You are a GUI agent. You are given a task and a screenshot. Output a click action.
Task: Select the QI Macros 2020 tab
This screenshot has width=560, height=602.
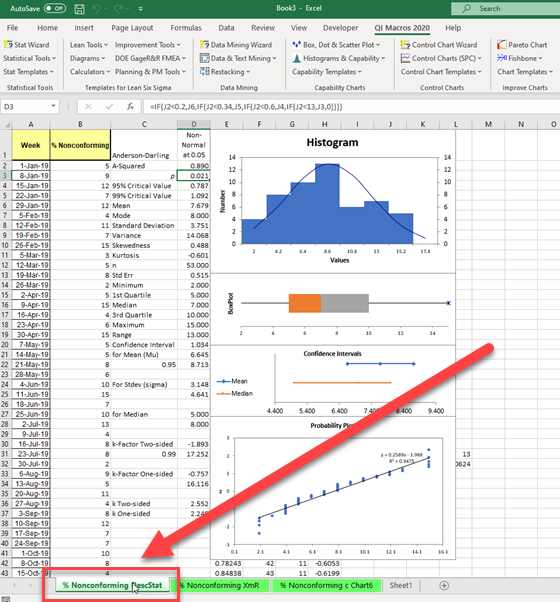tap(402, 28)
